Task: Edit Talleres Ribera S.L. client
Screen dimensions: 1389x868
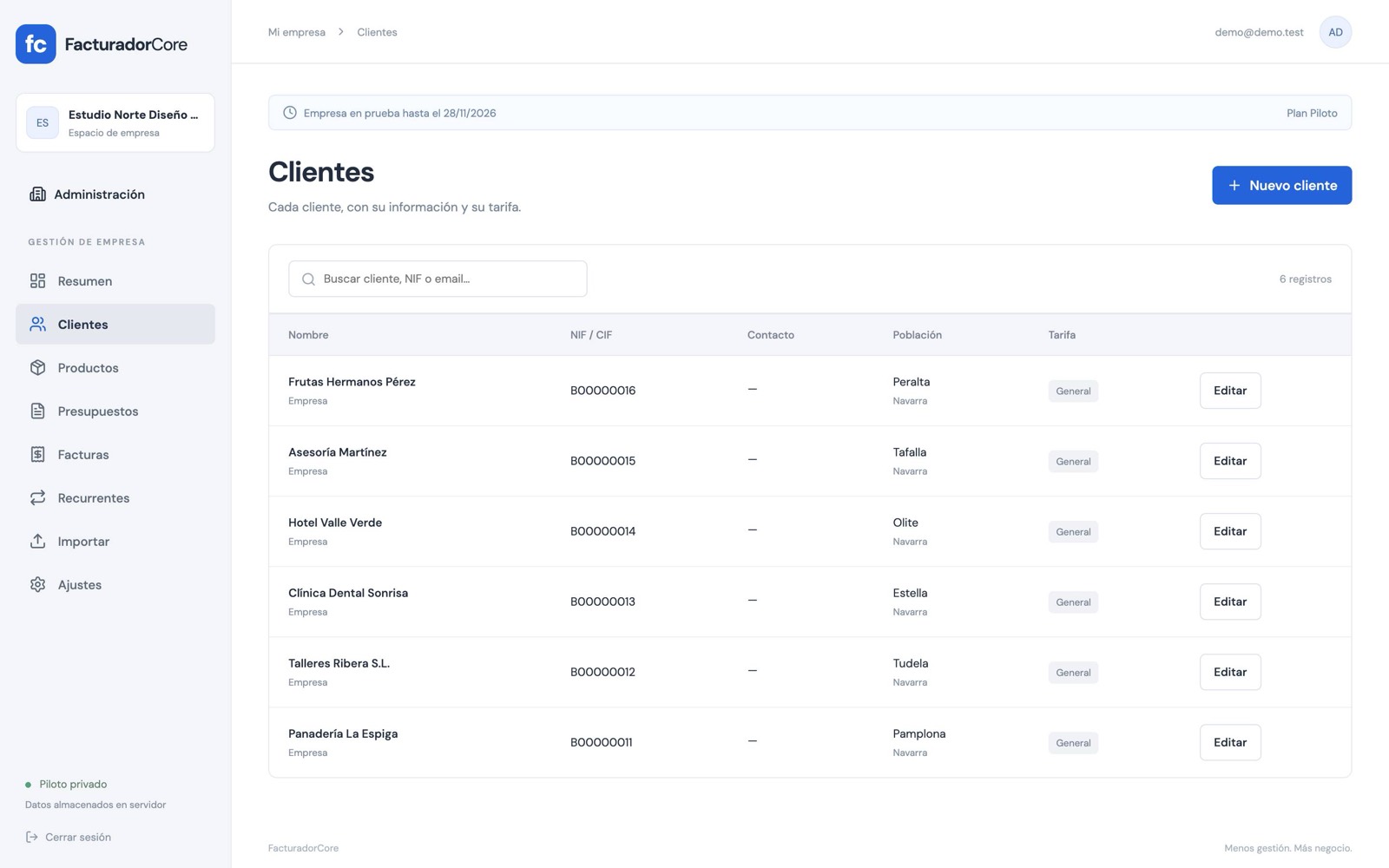Action: coord(1229,672)
